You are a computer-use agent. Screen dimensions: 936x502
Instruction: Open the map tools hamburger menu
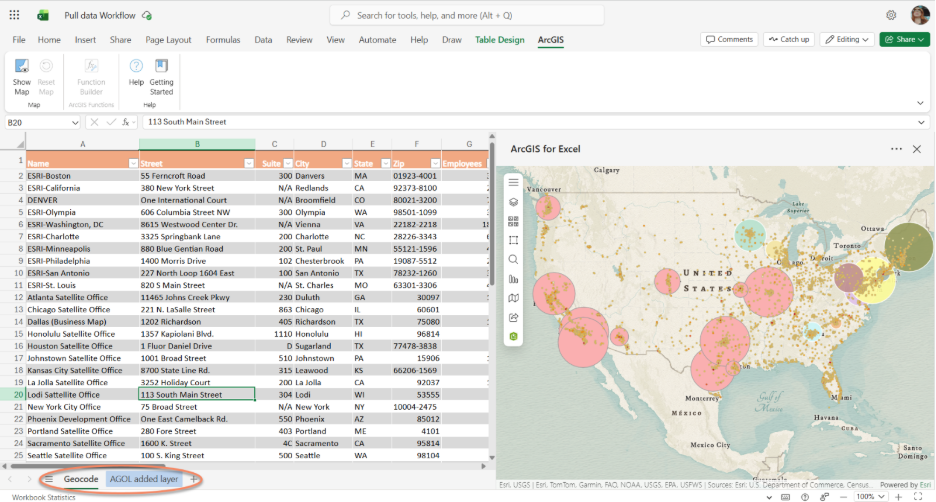[x=513, y=183]
